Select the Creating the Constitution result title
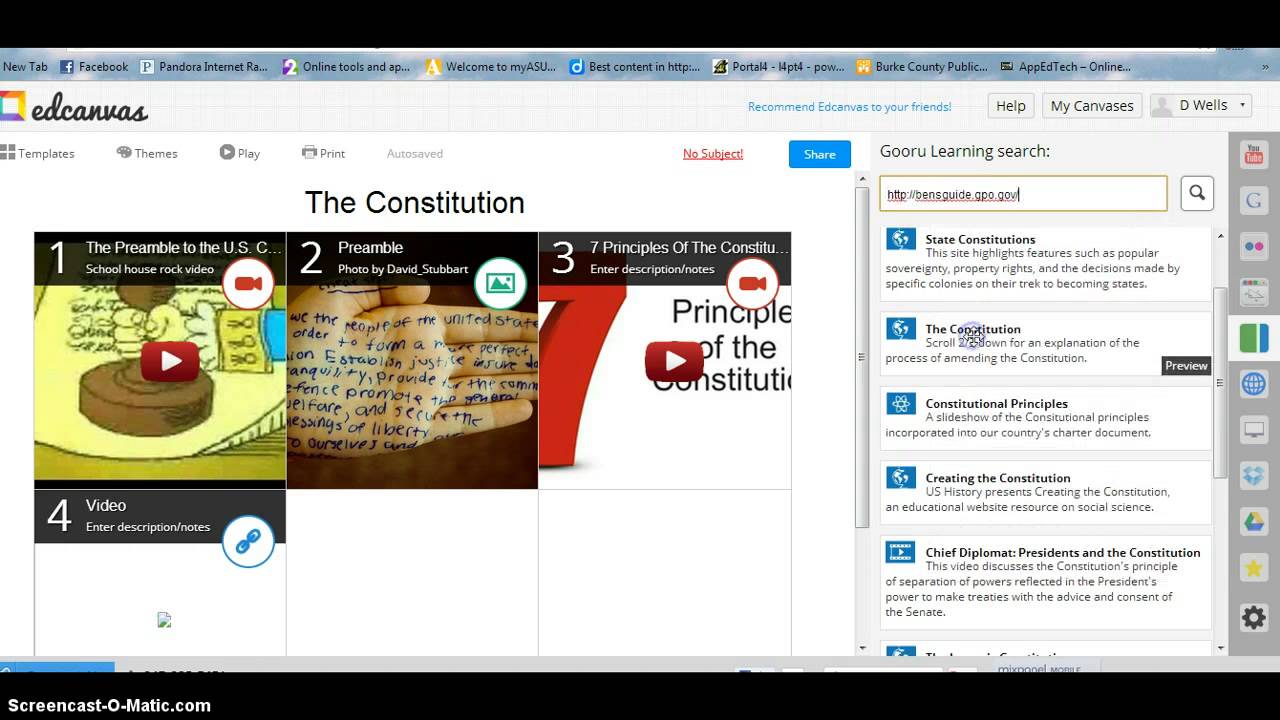This screenshot has width=1280, height=720. 998,478
